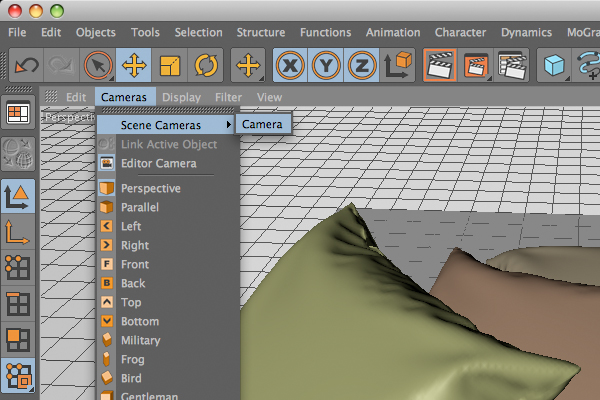Click the Undo arrow icon
Image resolution: width=600 pixels, height=400 pixels.
(26, 65)
